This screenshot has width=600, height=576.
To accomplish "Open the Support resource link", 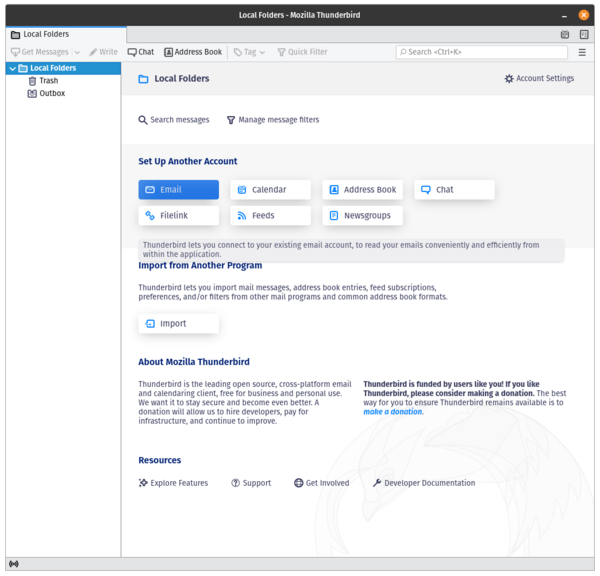I will pyautogui.click(x=251, y=483).
